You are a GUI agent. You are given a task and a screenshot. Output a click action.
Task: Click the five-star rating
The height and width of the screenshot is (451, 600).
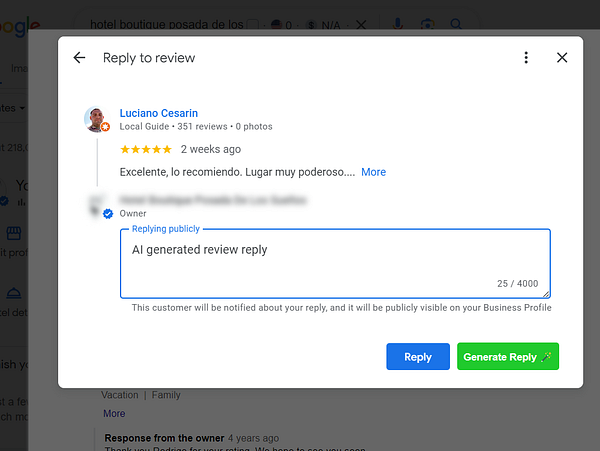coord(146,149)
